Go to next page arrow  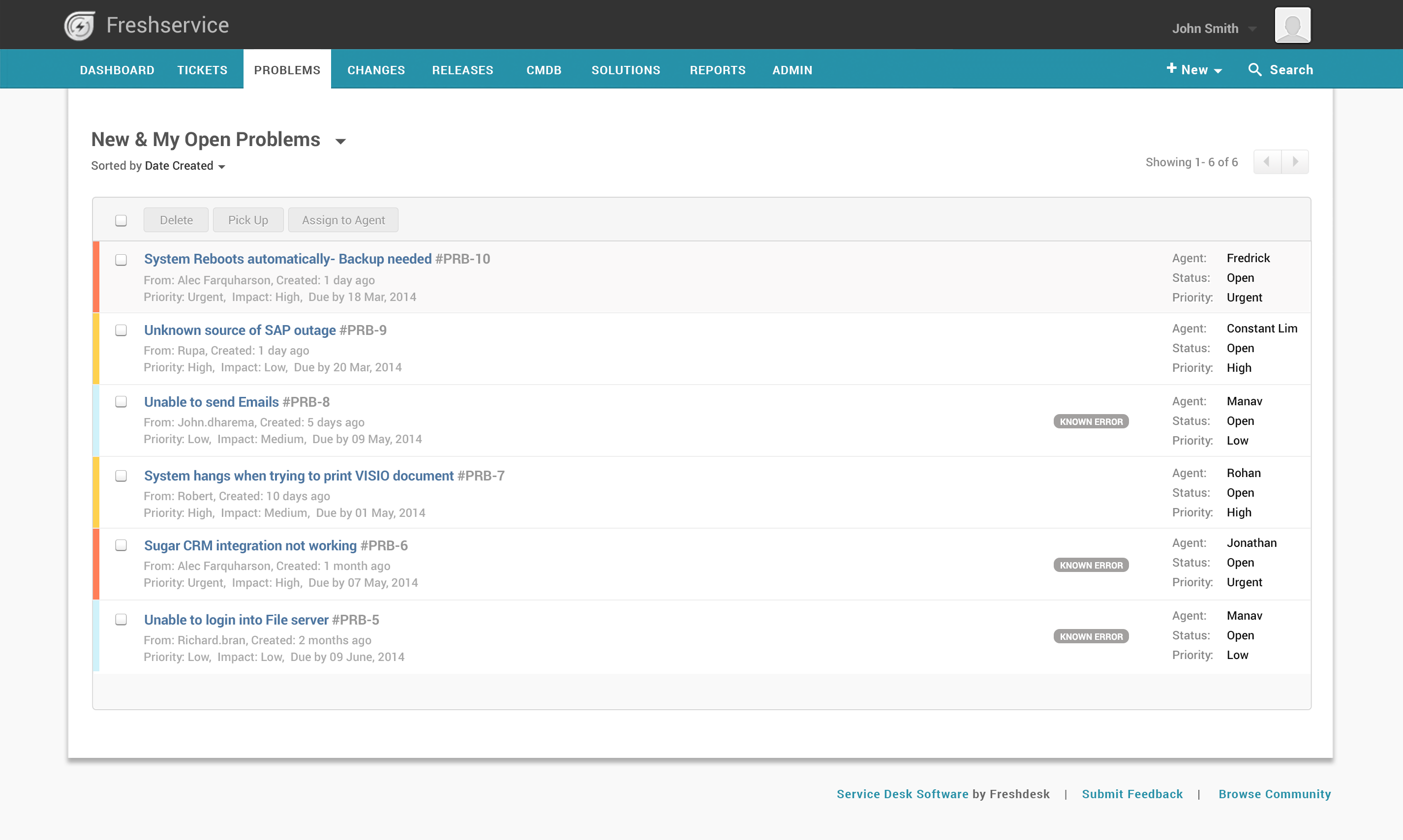(x=1295, y=162)
